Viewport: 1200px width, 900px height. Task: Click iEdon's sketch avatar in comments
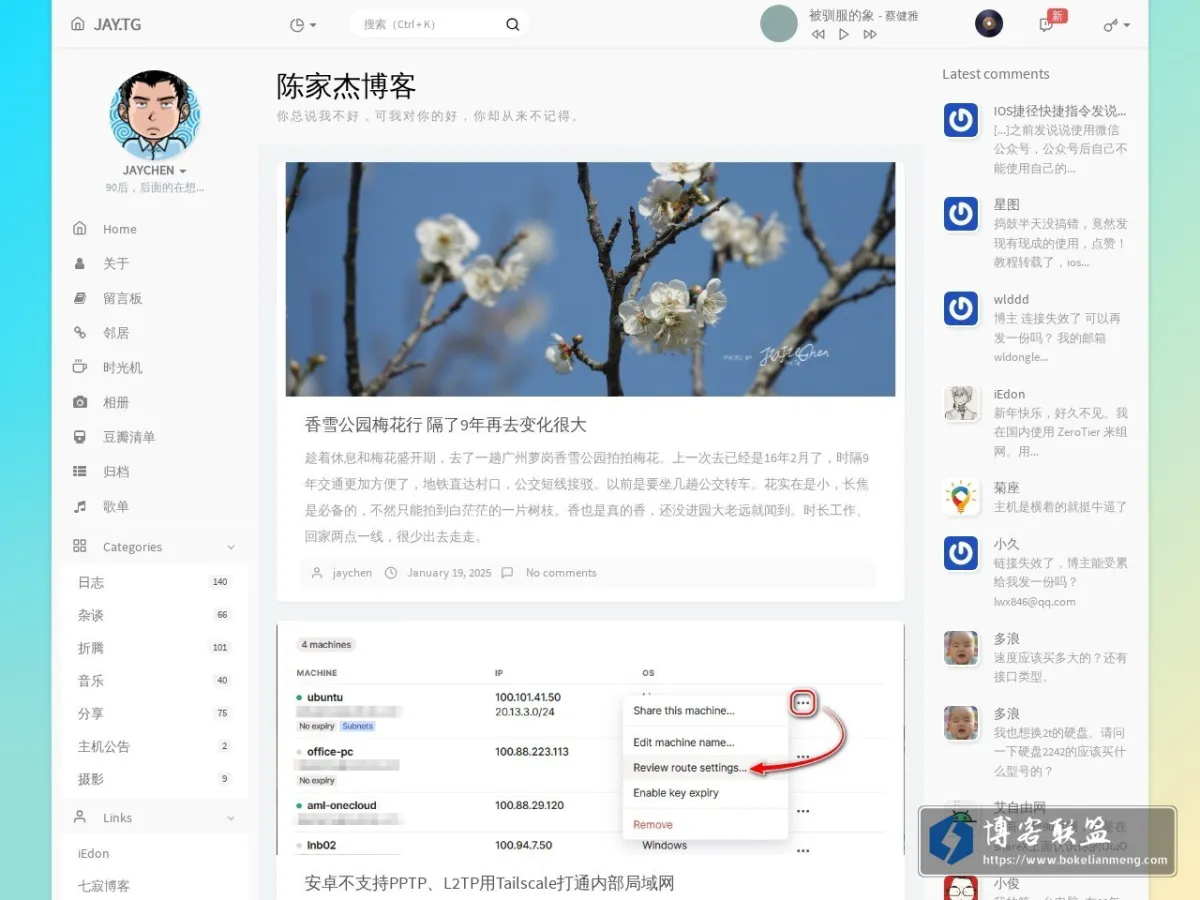pyautogui.click(x=961, y=404)
